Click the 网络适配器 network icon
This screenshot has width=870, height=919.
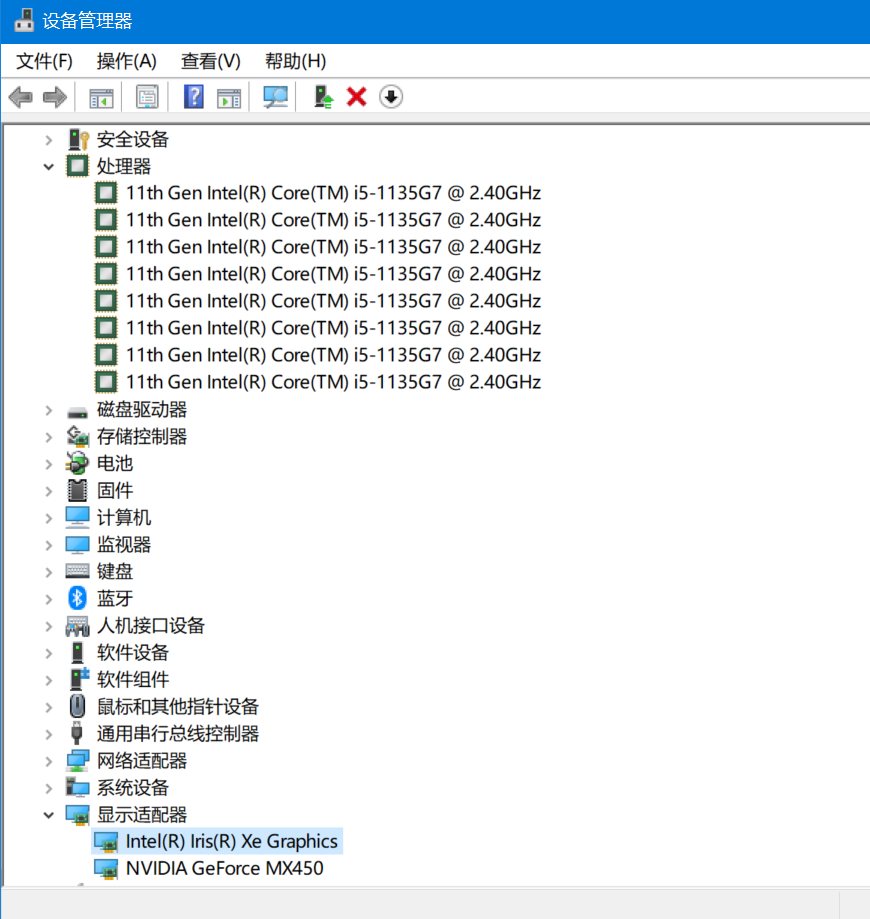(77, 761)
